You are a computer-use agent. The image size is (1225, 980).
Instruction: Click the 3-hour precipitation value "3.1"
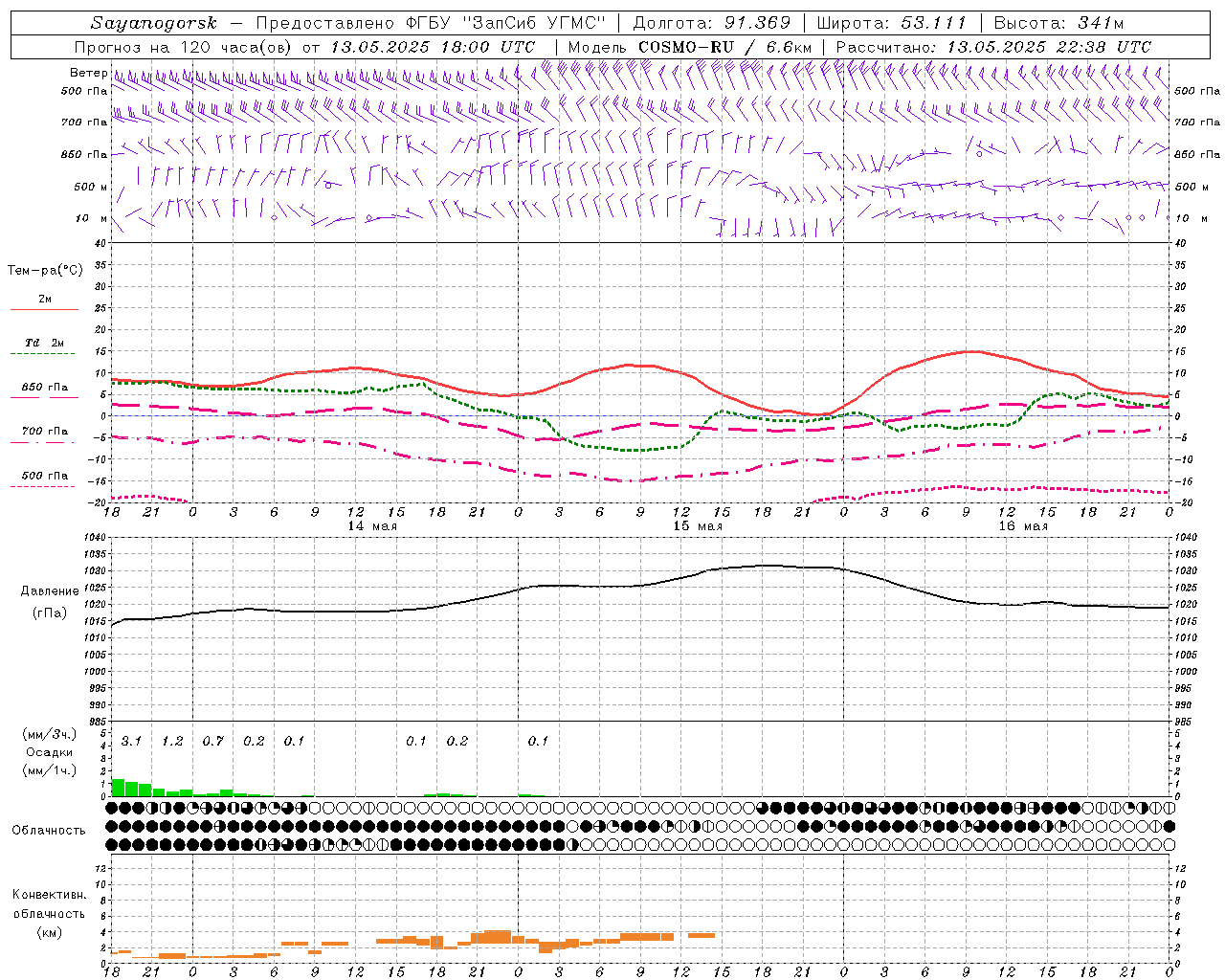pyautogui.click(x=131, y=742)
